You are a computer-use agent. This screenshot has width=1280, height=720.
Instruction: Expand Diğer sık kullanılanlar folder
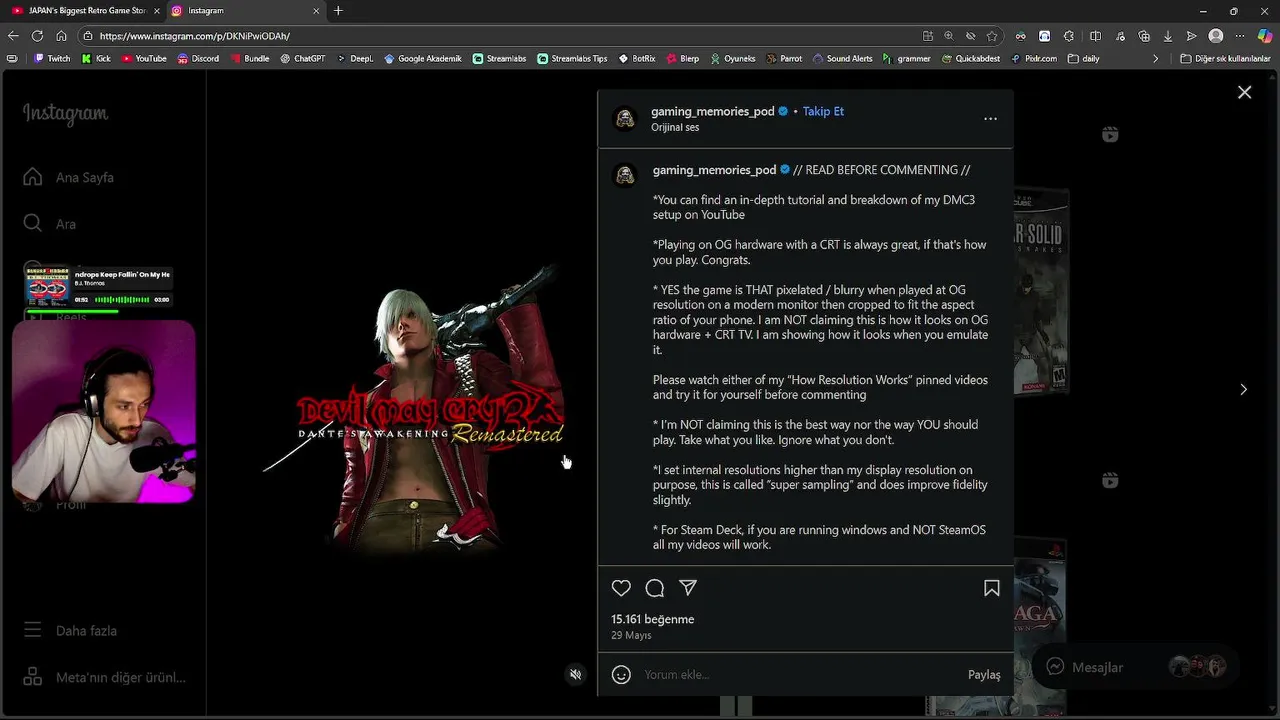point(1225,58)
